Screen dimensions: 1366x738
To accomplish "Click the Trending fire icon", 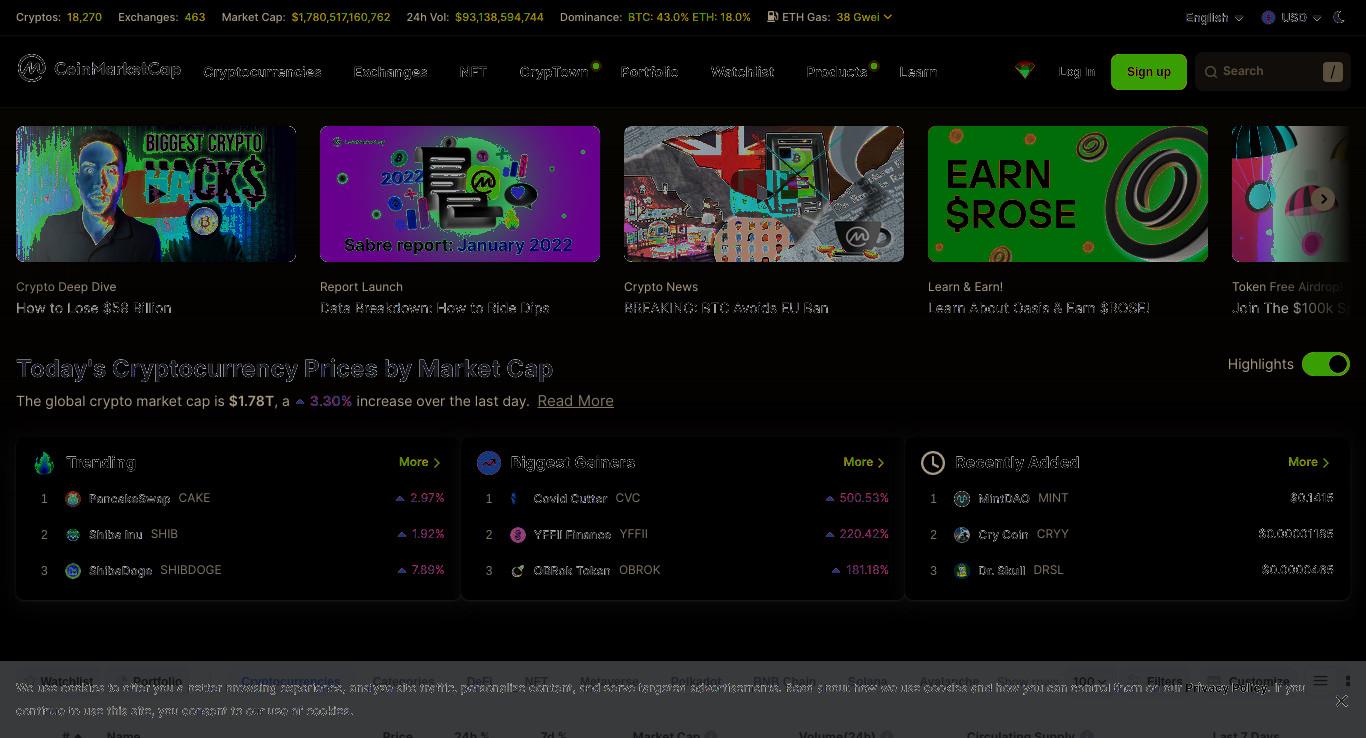I will (x=44, y=462).
